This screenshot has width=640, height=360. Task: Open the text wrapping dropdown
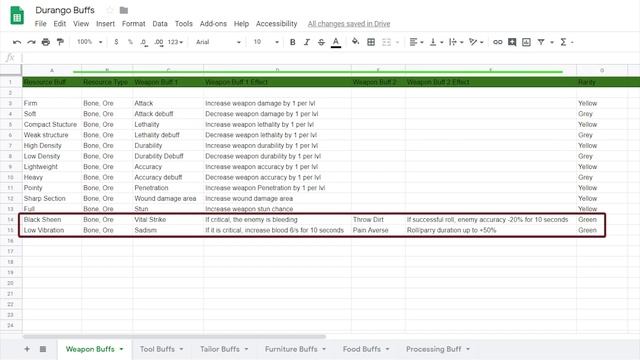(456, 42)
